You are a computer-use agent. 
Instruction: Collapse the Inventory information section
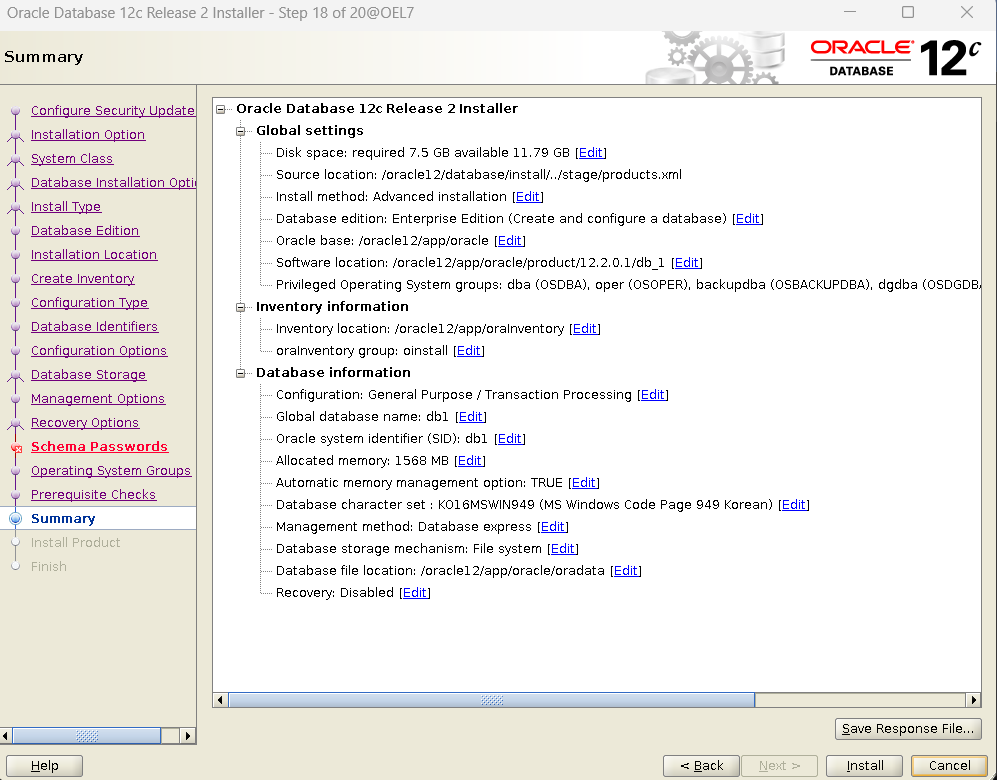pos(240,307)
